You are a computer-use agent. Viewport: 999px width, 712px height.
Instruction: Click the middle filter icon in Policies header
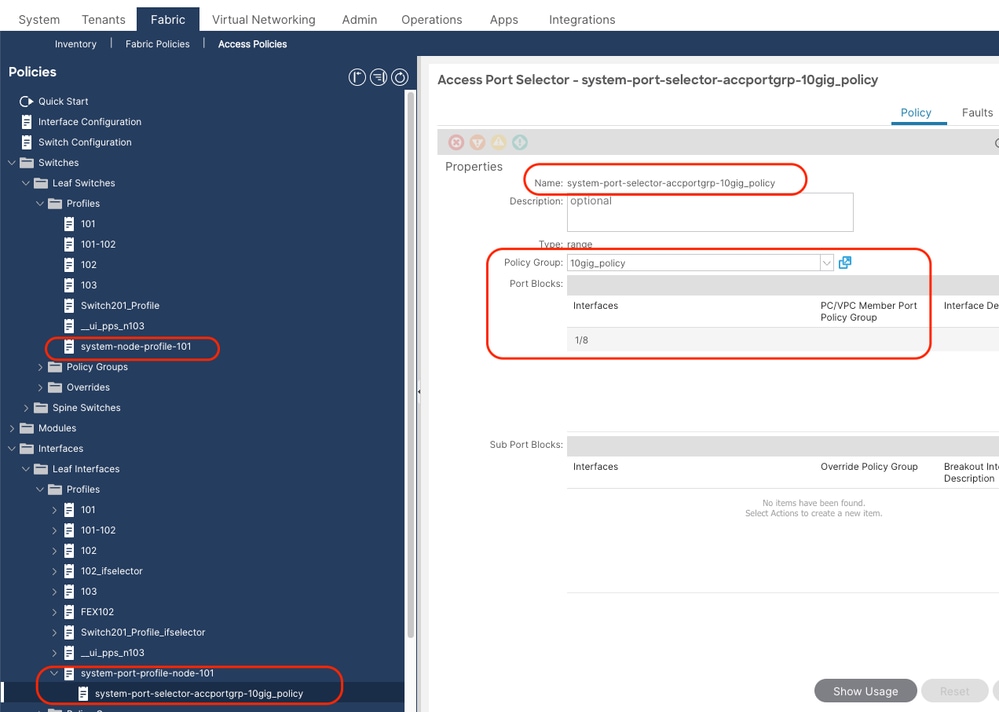pyautogui.click(x=378, y=78)
